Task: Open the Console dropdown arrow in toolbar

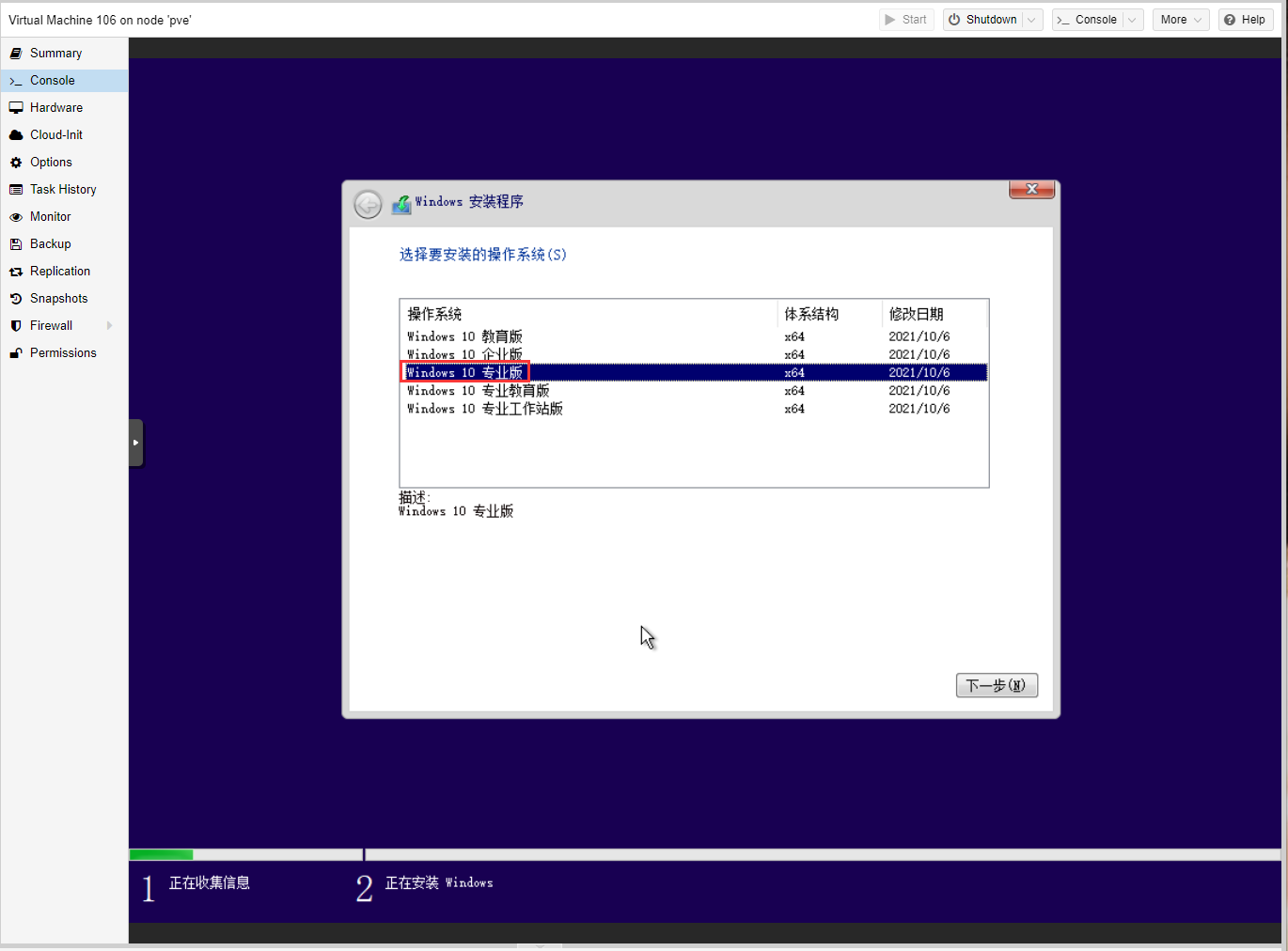Action: click(x=1132, y=20)
